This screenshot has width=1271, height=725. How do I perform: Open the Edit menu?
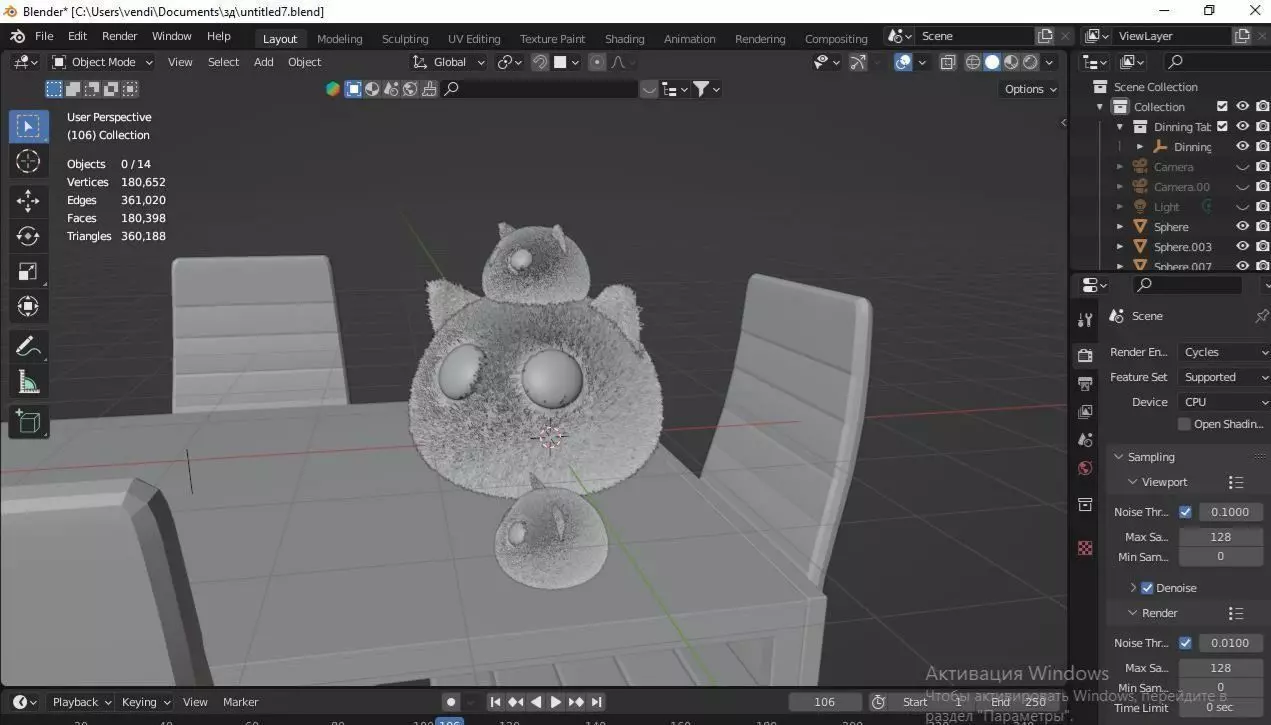coord(77,36)
